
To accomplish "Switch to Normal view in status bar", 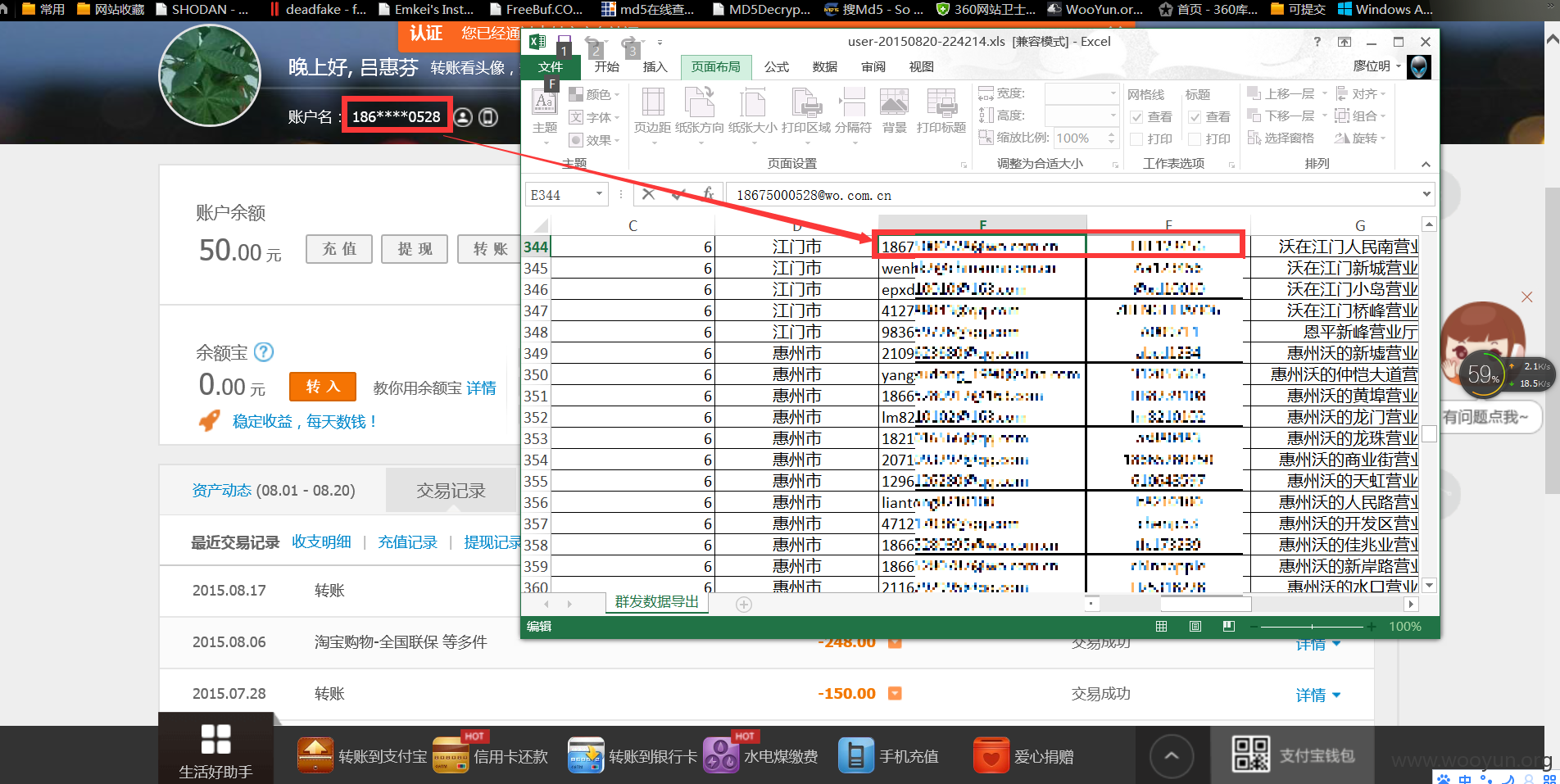I will pyautogui.click(x=1161, y=627).
